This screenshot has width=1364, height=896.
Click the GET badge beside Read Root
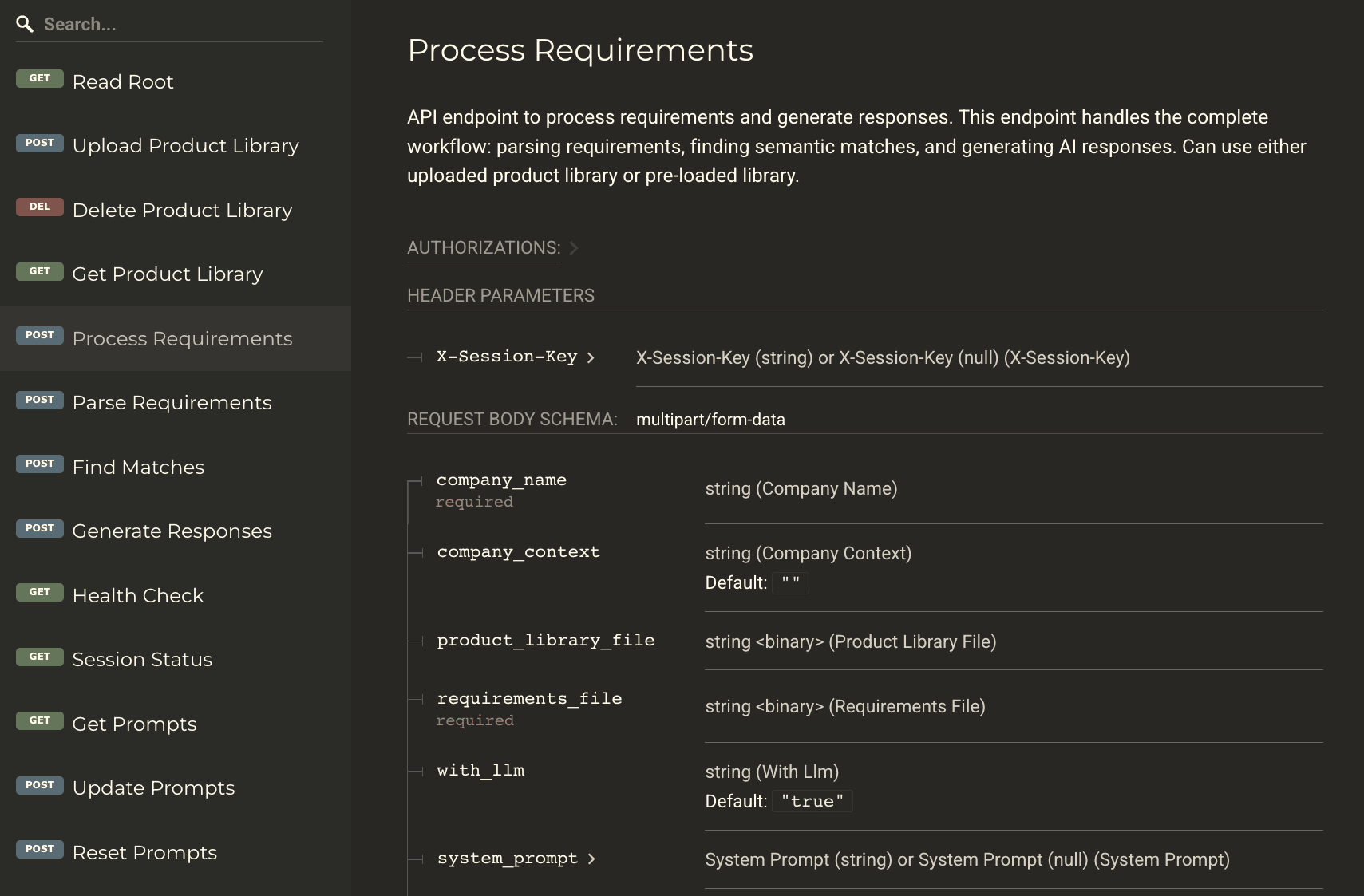coord(40,78)
